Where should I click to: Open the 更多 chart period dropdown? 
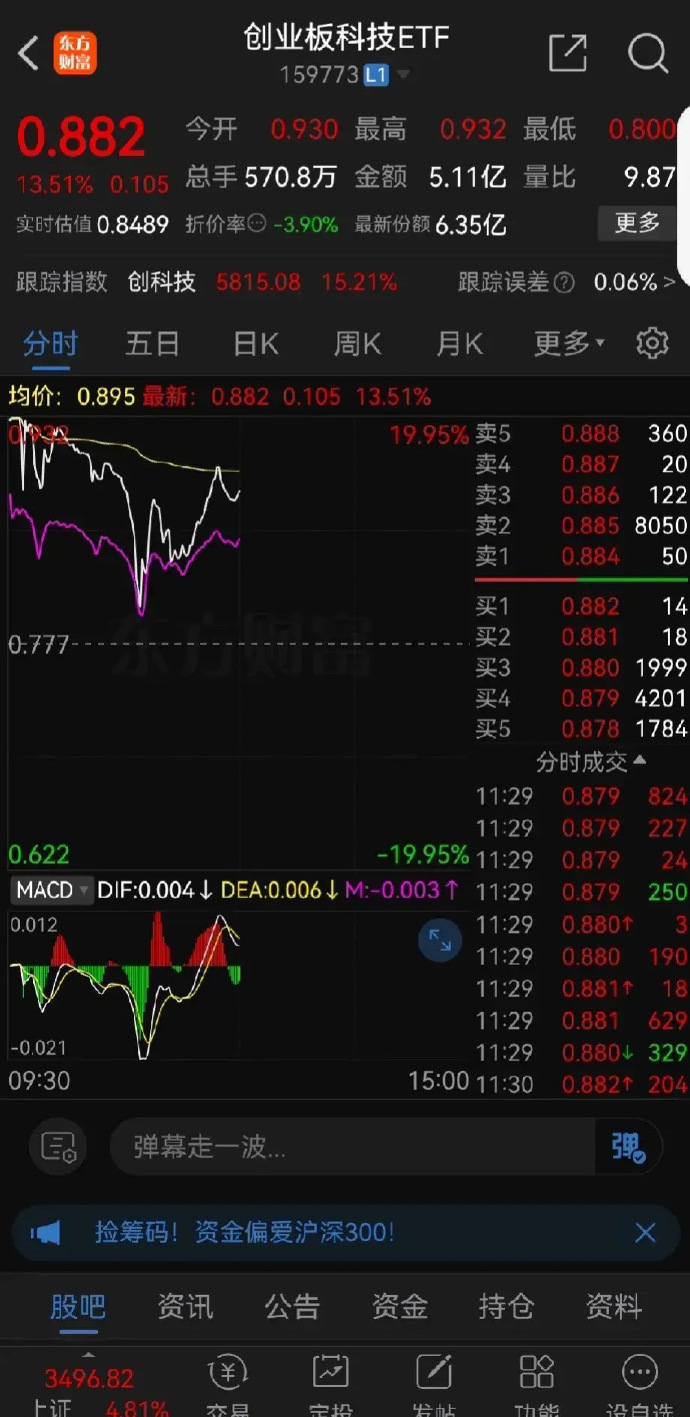click(x=569, y=344)
